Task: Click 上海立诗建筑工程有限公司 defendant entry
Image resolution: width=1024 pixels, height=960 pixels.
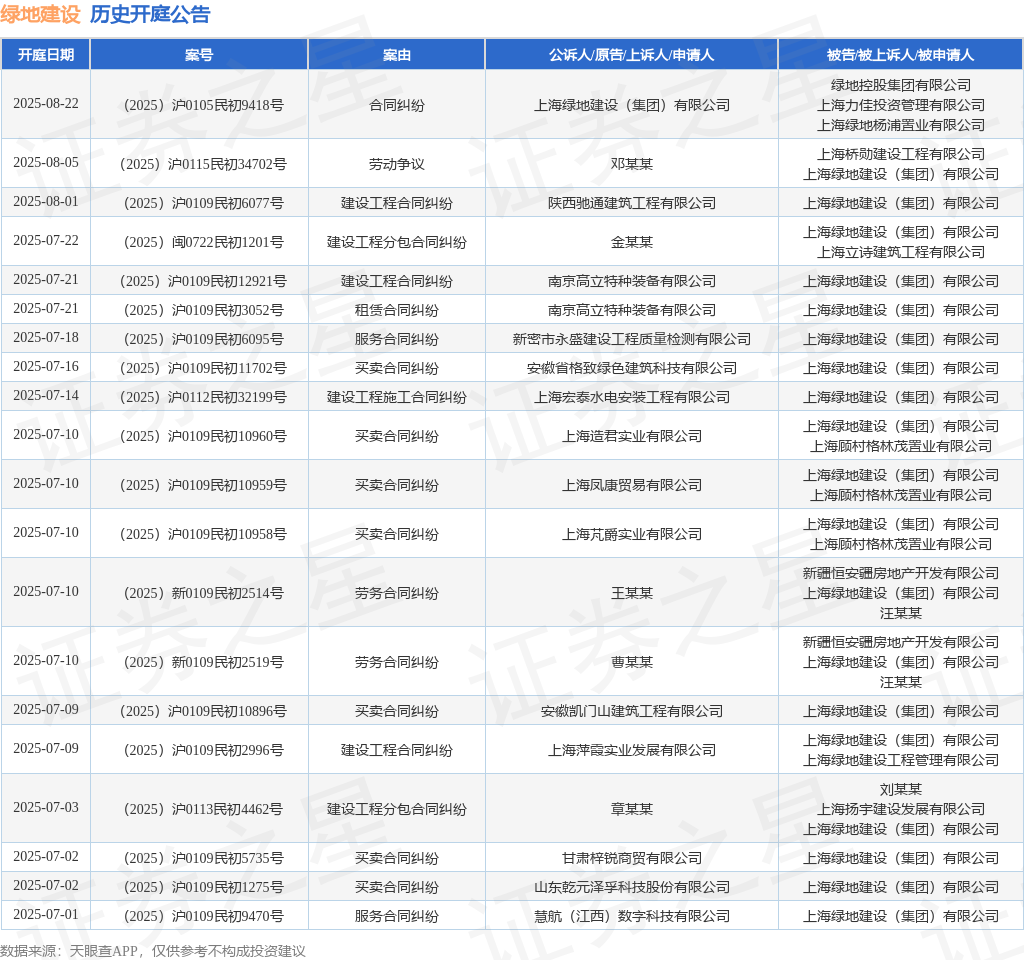Action: 901,252
